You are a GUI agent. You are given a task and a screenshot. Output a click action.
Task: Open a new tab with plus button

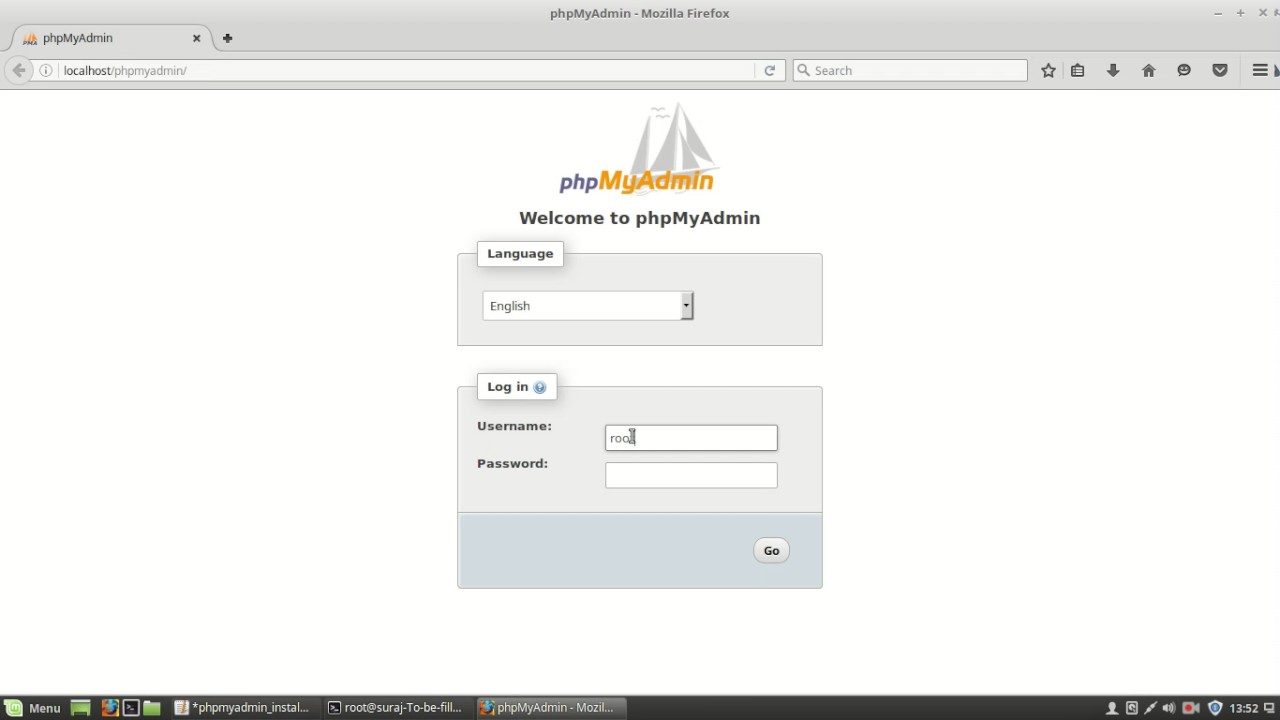227,38
